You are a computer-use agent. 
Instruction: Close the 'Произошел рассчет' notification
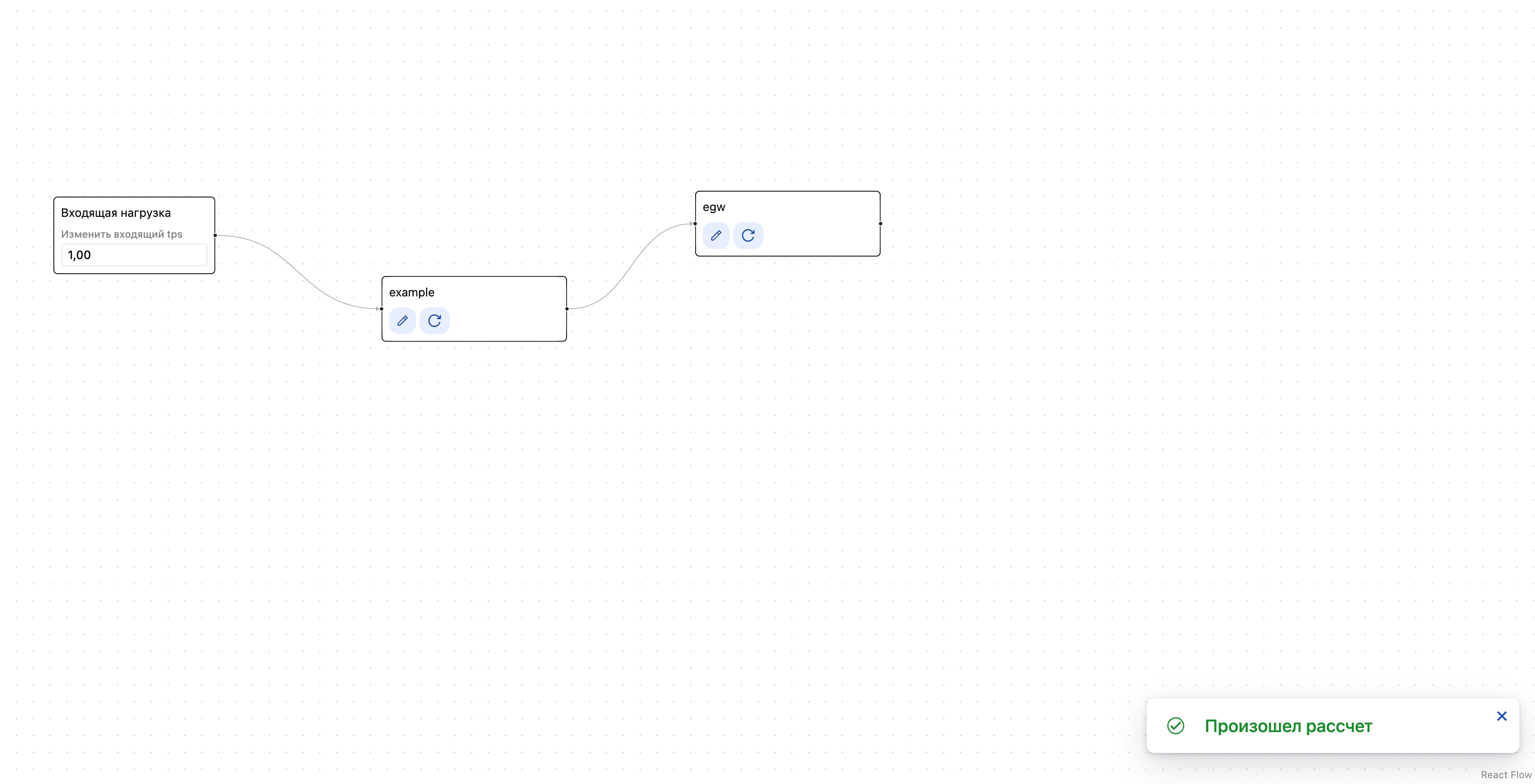pos(1502,716)
